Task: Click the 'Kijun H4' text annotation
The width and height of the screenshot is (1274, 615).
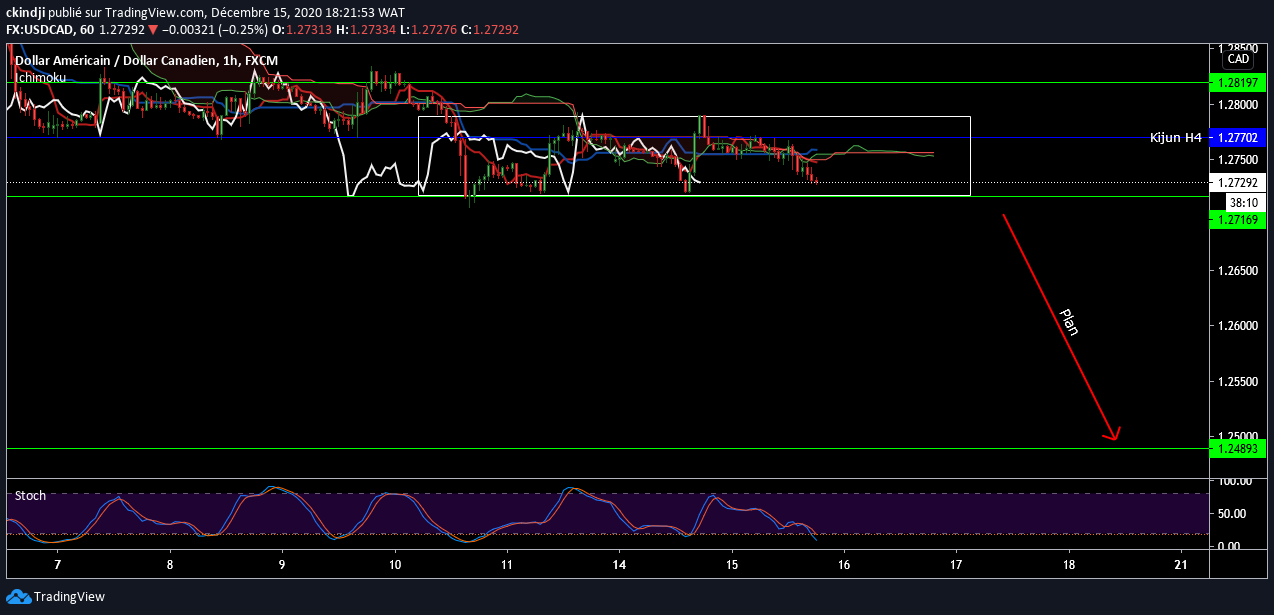Action: point(1175,138)
